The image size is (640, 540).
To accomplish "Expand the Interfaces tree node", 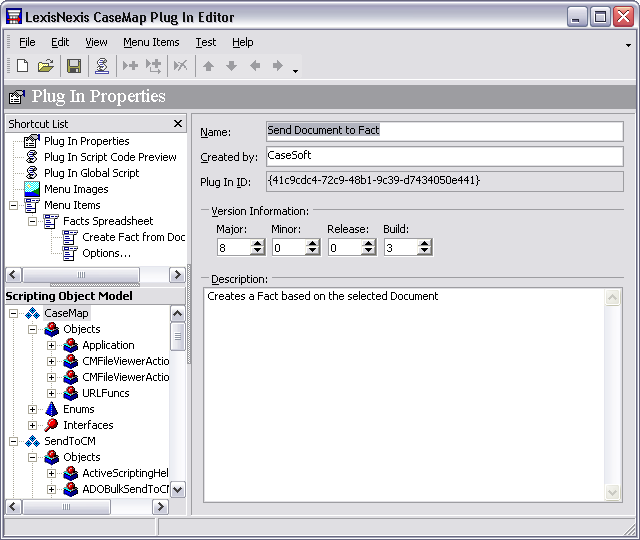I will [x=33, y=425].
